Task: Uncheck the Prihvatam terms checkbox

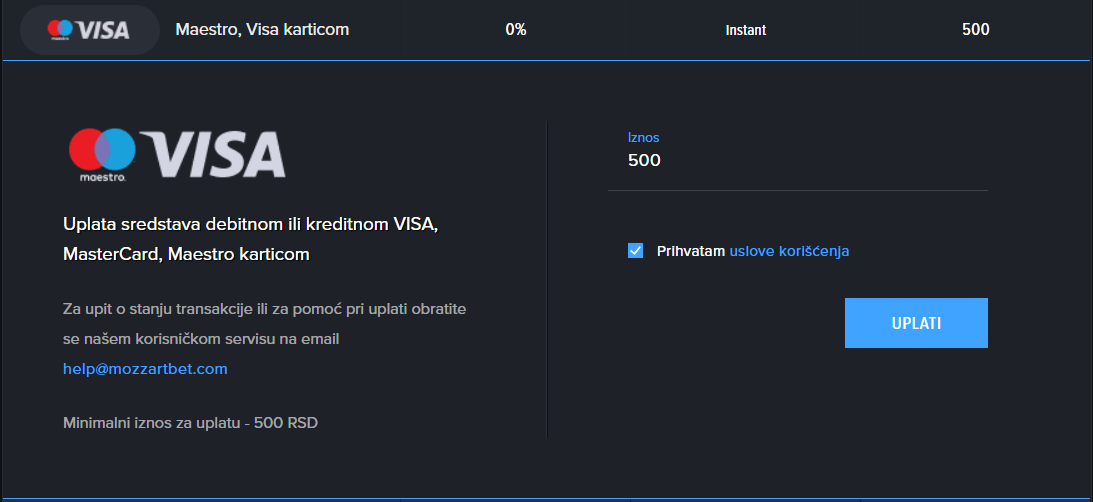Action: pos(635,251)
